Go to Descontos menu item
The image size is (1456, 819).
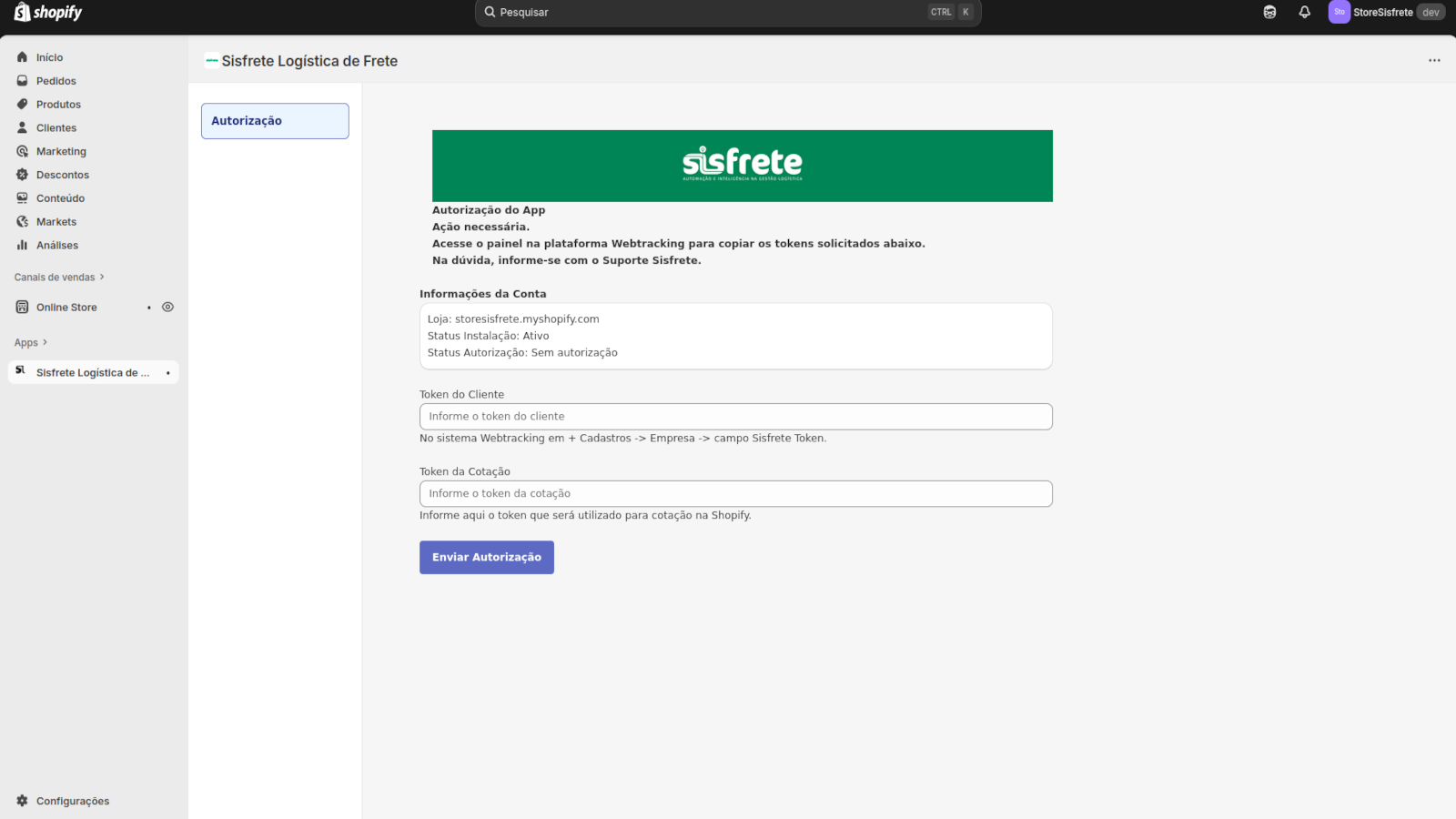(x=63, y=175)
